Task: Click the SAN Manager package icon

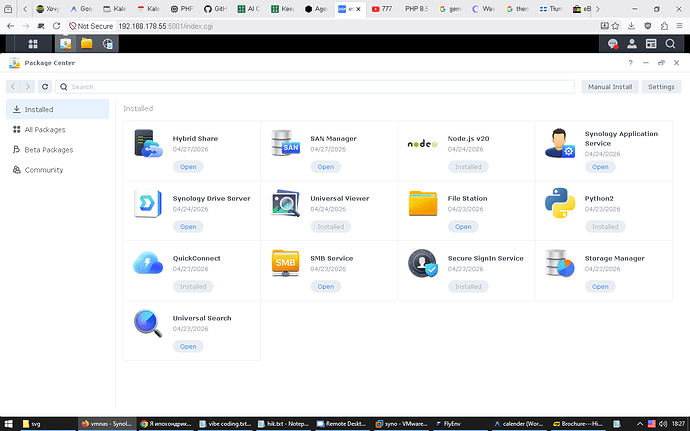Action: pyautogui.click(x=286, y=143)
